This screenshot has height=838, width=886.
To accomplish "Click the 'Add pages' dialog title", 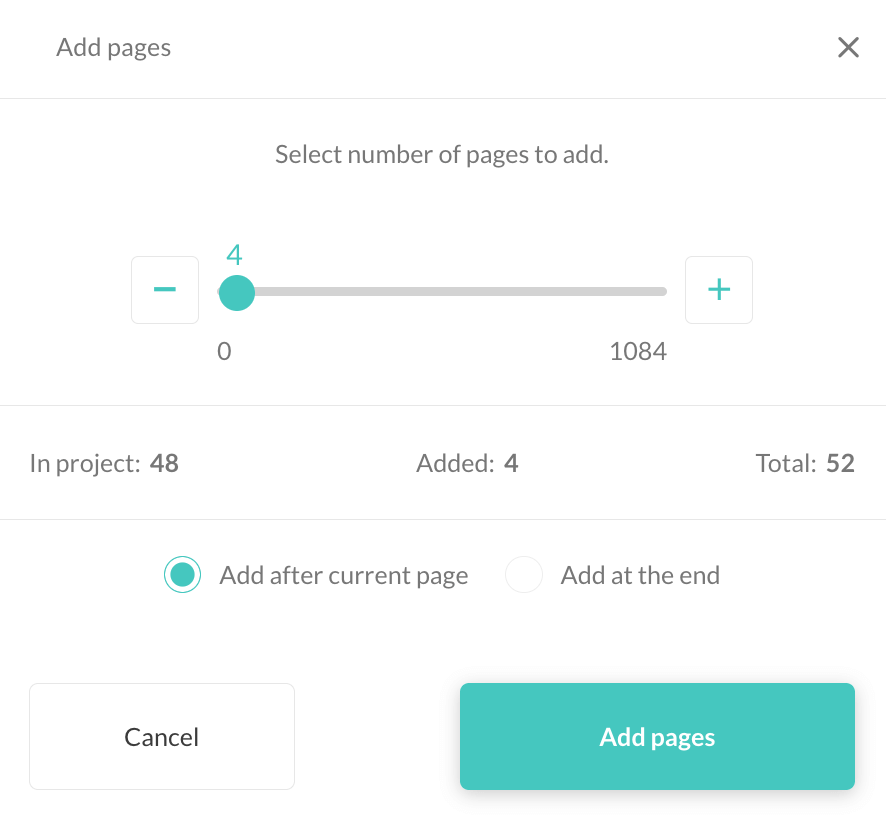I will pos(113,47).
